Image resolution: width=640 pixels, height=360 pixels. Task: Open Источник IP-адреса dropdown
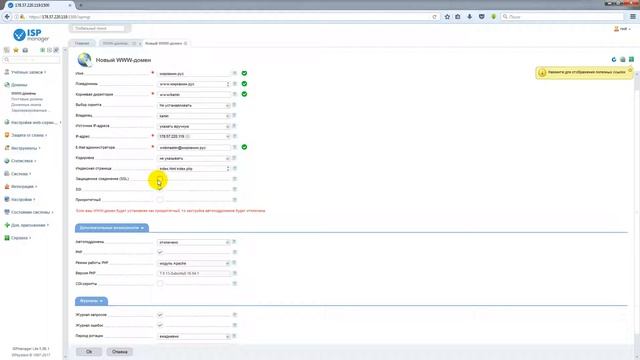194,126
